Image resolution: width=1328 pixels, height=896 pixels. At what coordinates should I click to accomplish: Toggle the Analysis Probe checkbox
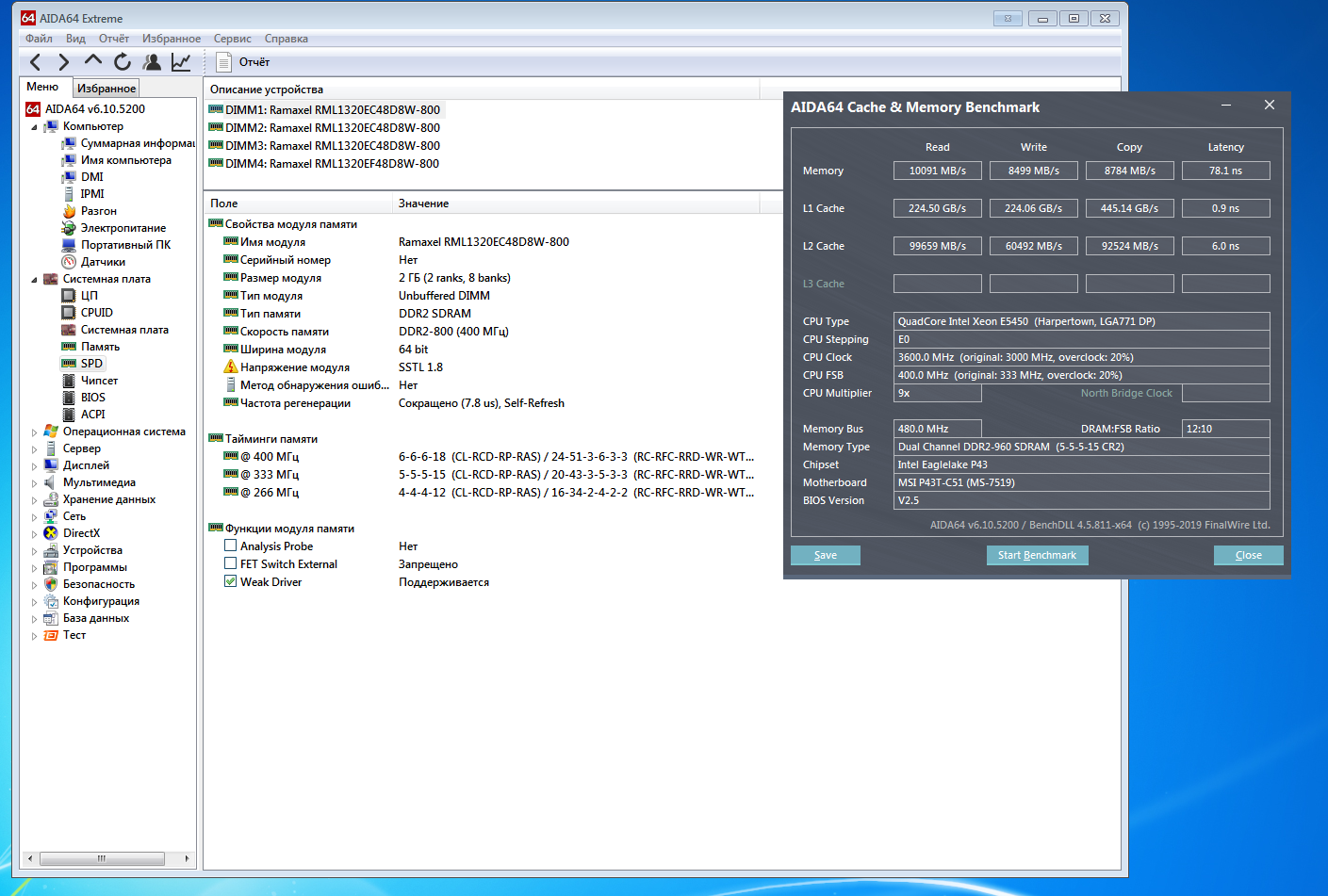tap(230, 546)
